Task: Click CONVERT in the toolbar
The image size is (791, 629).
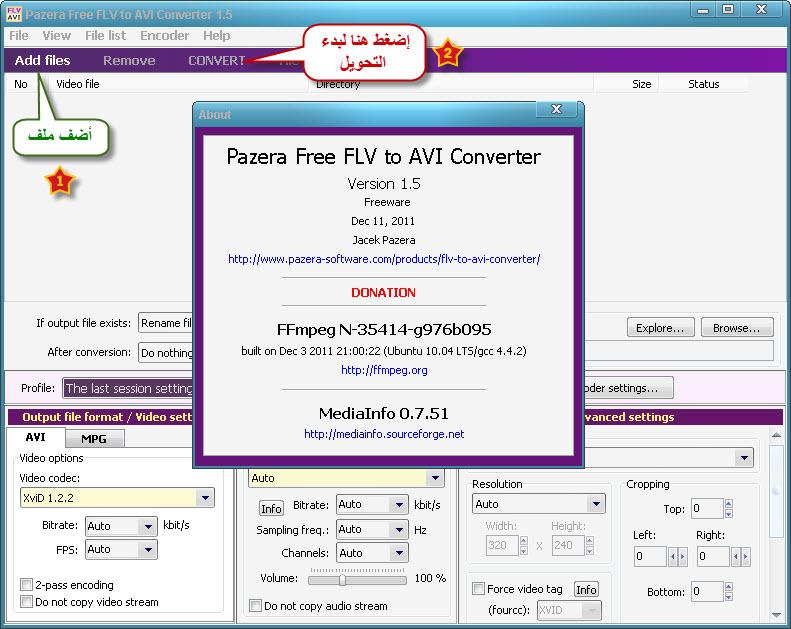Action: (x=216, y=61)
